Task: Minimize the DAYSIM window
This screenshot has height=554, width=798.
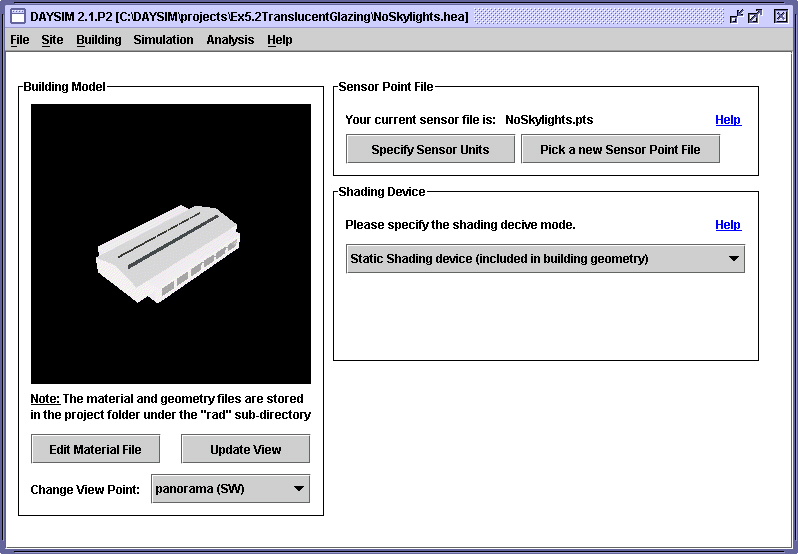Action: click(x=736, y=16)
